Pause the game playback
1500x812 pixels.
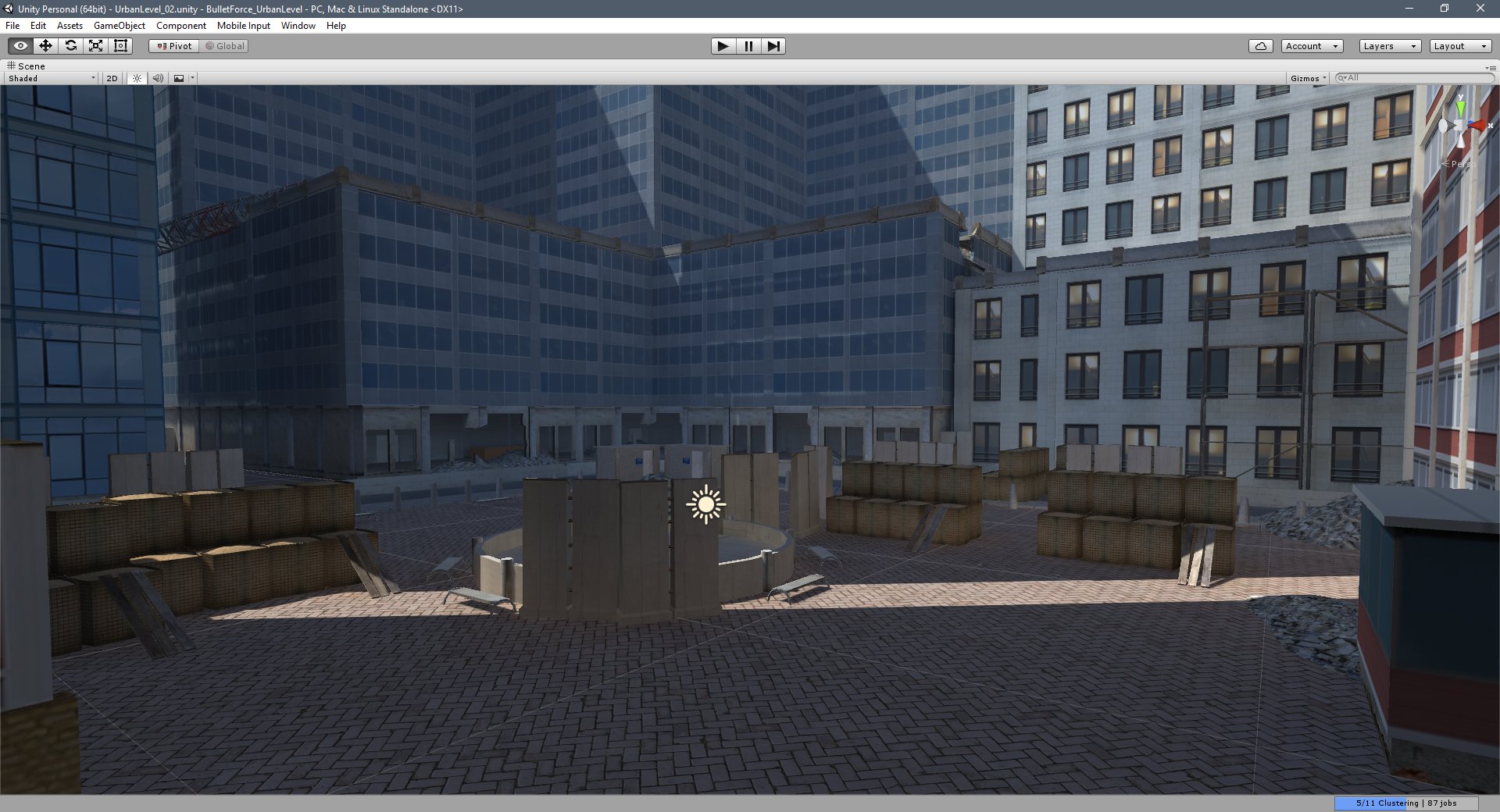coord(748,46)
